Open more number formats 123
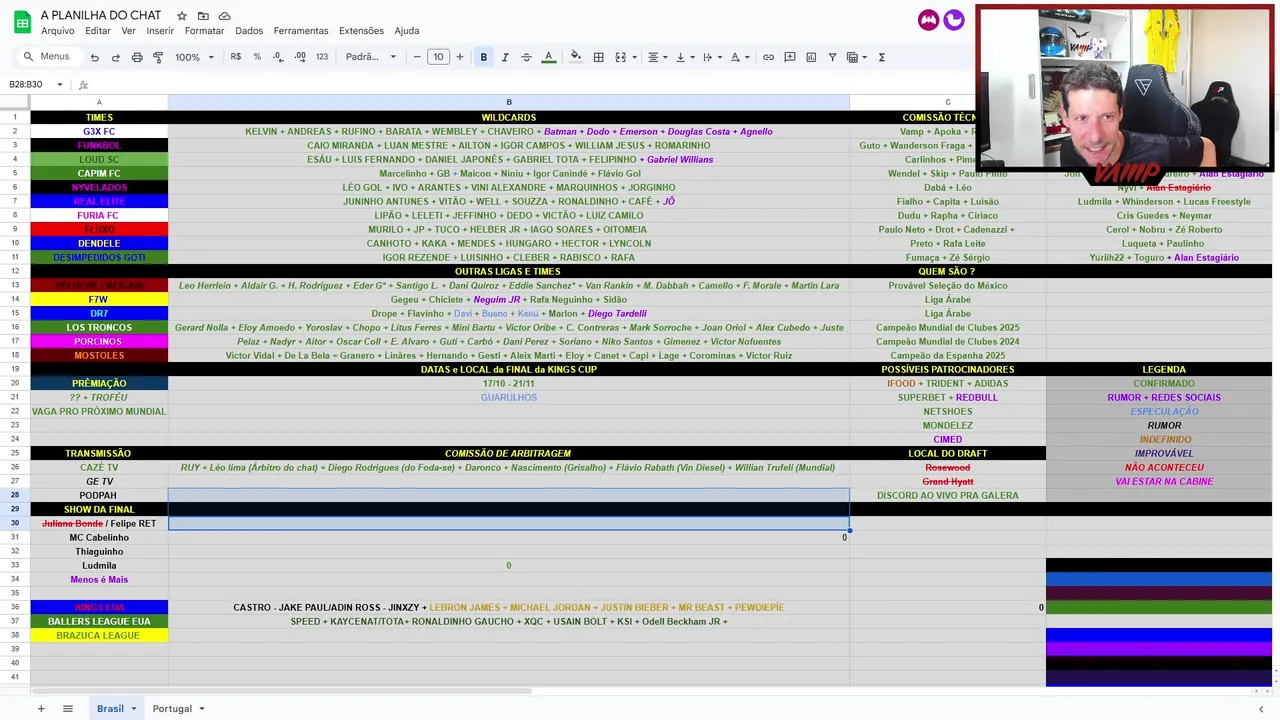This screenshot has width=1280, height=720. [x=322, y=57]
